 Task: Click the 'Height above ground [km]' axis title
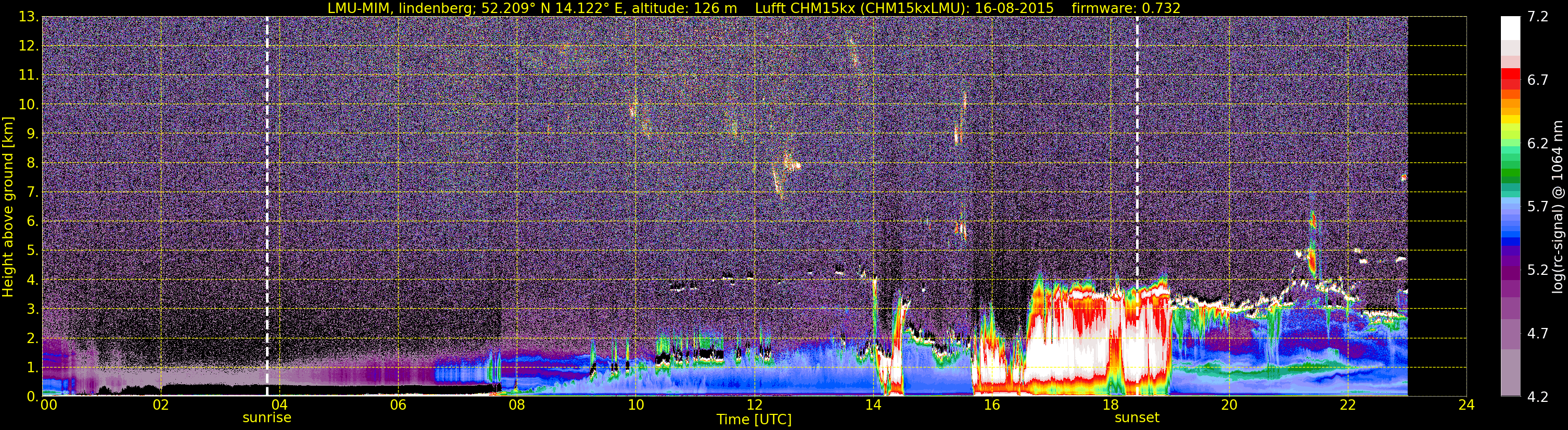(8, 206)
